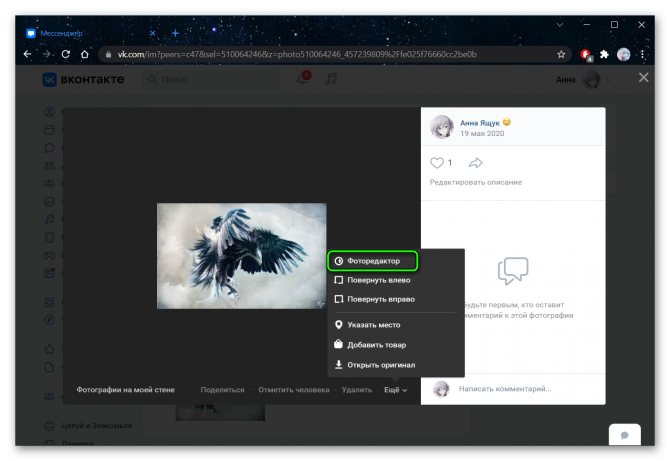The height and width of the screenshot is (461, 670).
Task: Choose Указать место in the menu
Action: point(368,325)
